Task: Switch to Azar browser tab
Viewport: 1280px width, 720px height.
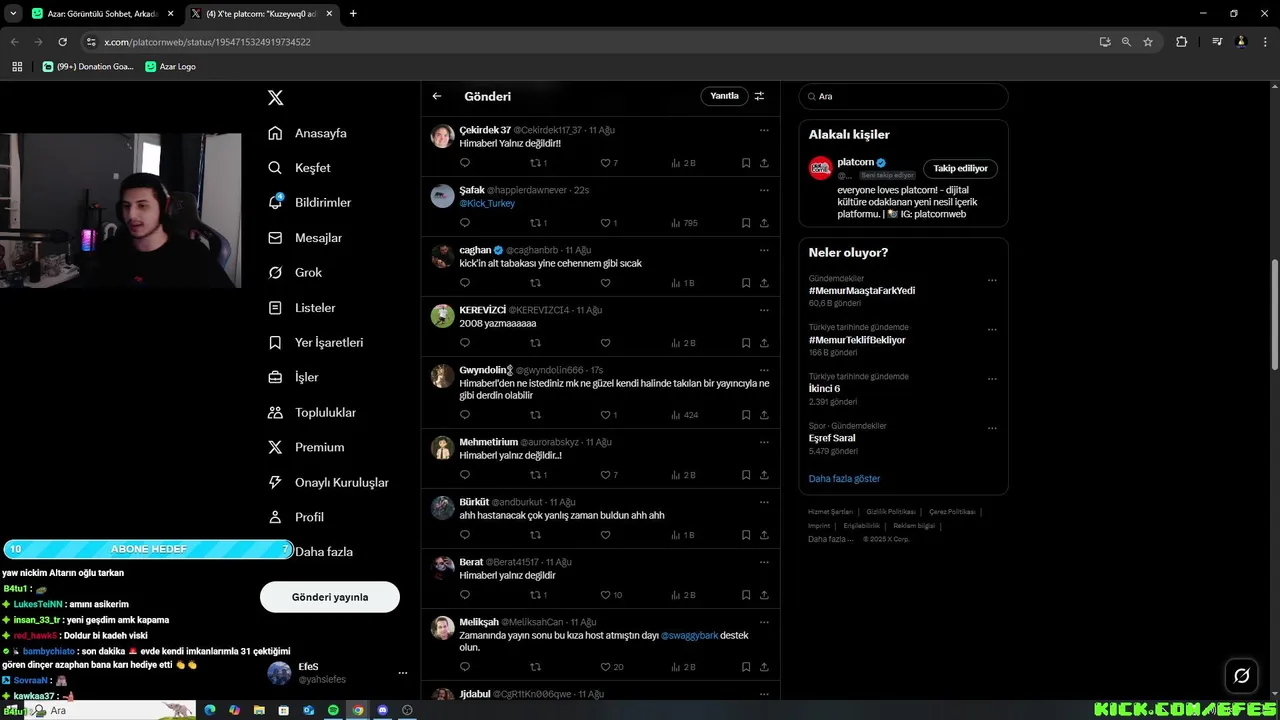Action: (102, 13)
